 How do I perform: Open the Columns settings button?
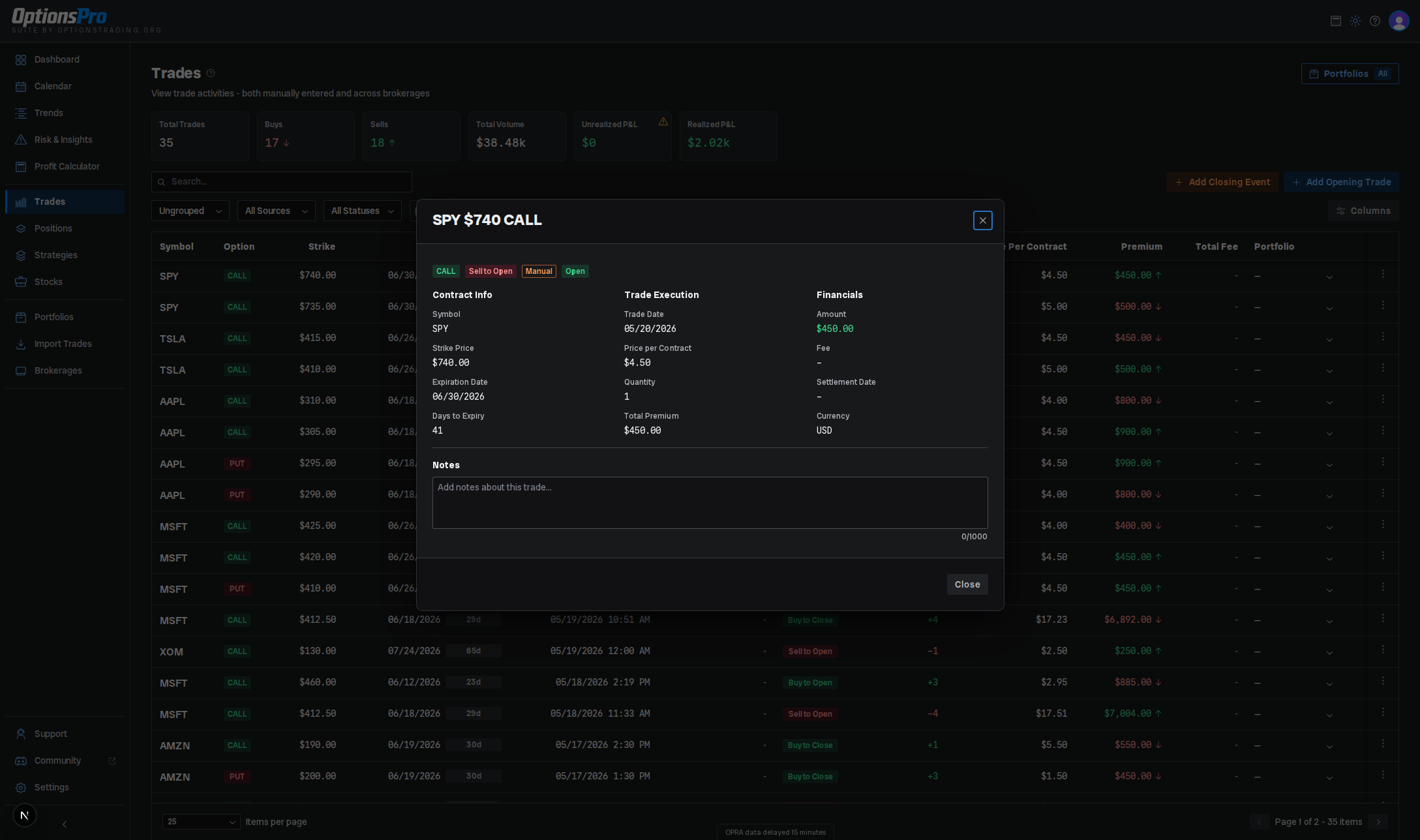click(1363, 211)
